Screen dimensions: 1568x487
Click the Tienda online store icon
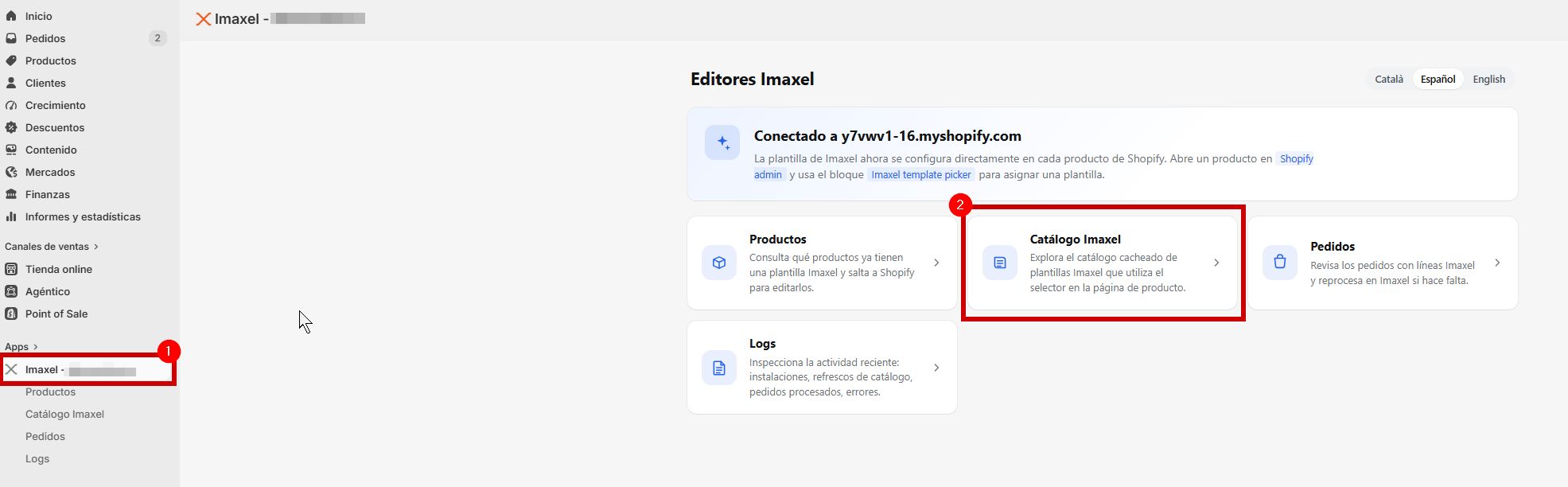pos(11,269)
